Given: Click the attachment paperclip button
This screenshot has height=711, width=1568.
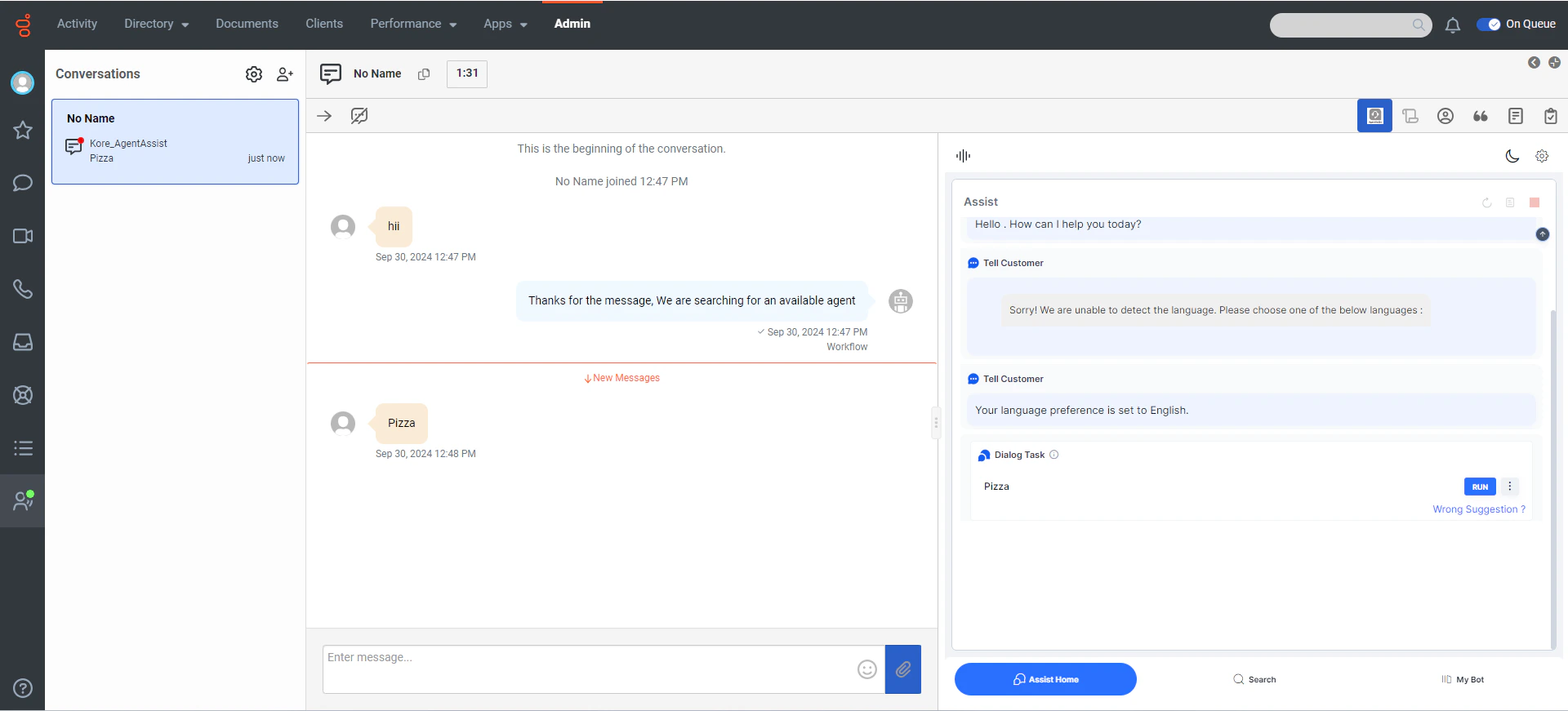Looking at the screenshot, I should [903, 669].
